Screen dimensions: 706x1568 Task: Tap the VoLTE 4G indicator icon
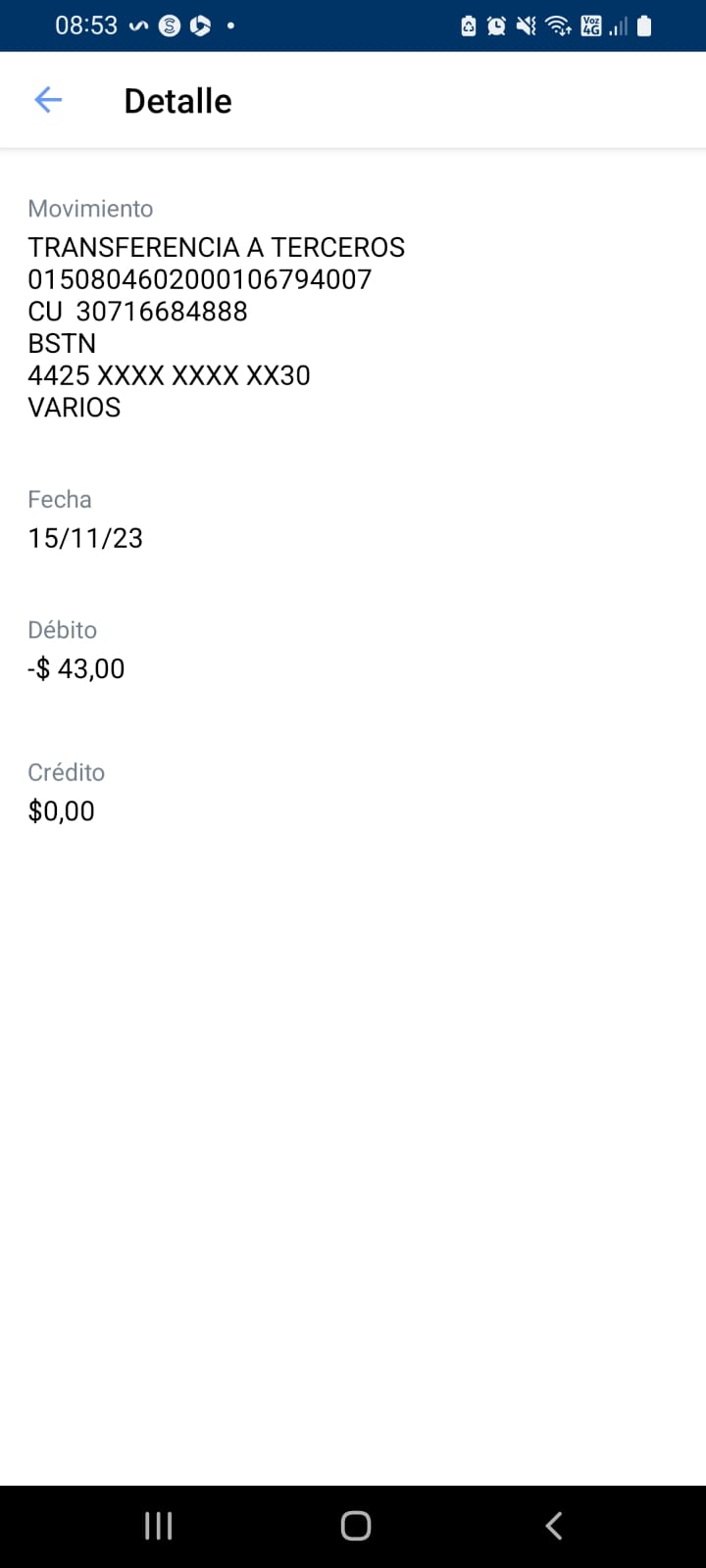590,26
